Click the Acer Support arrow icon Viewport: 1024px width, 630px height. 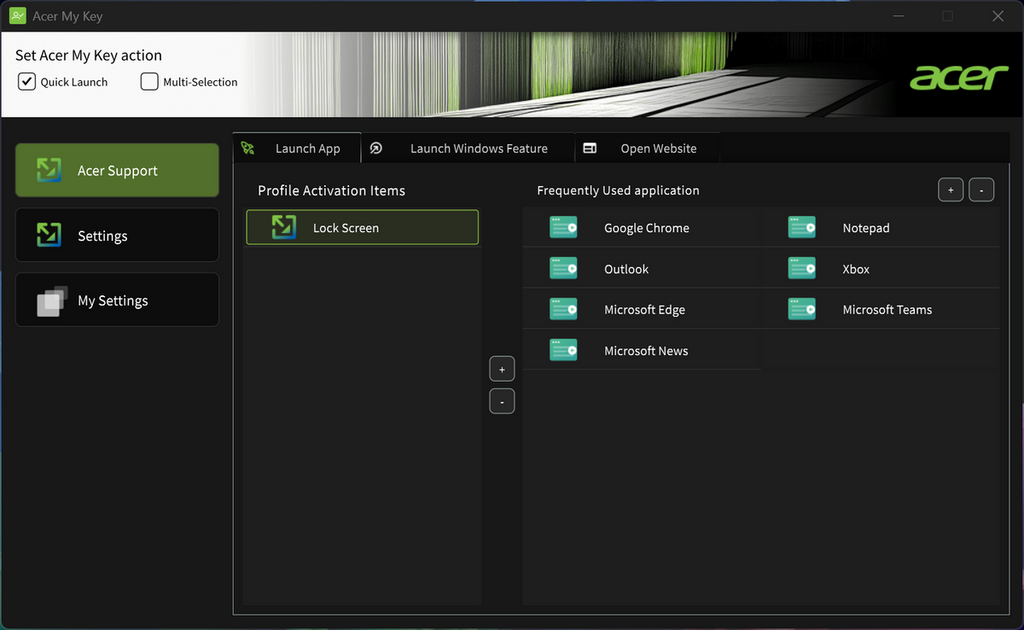(49, 170)
